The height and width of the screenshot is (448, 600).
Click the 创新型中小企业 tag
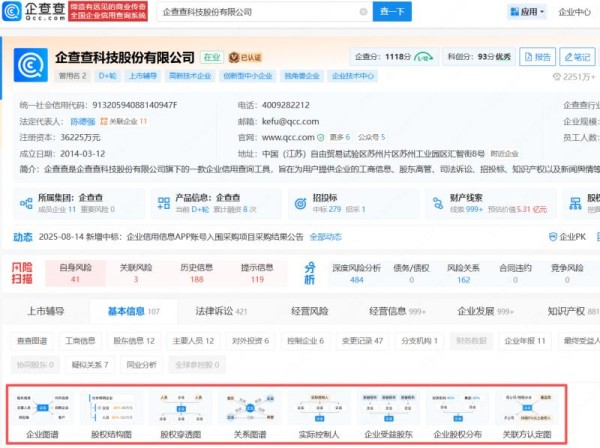pyautogui.click(x=248, y=76)
